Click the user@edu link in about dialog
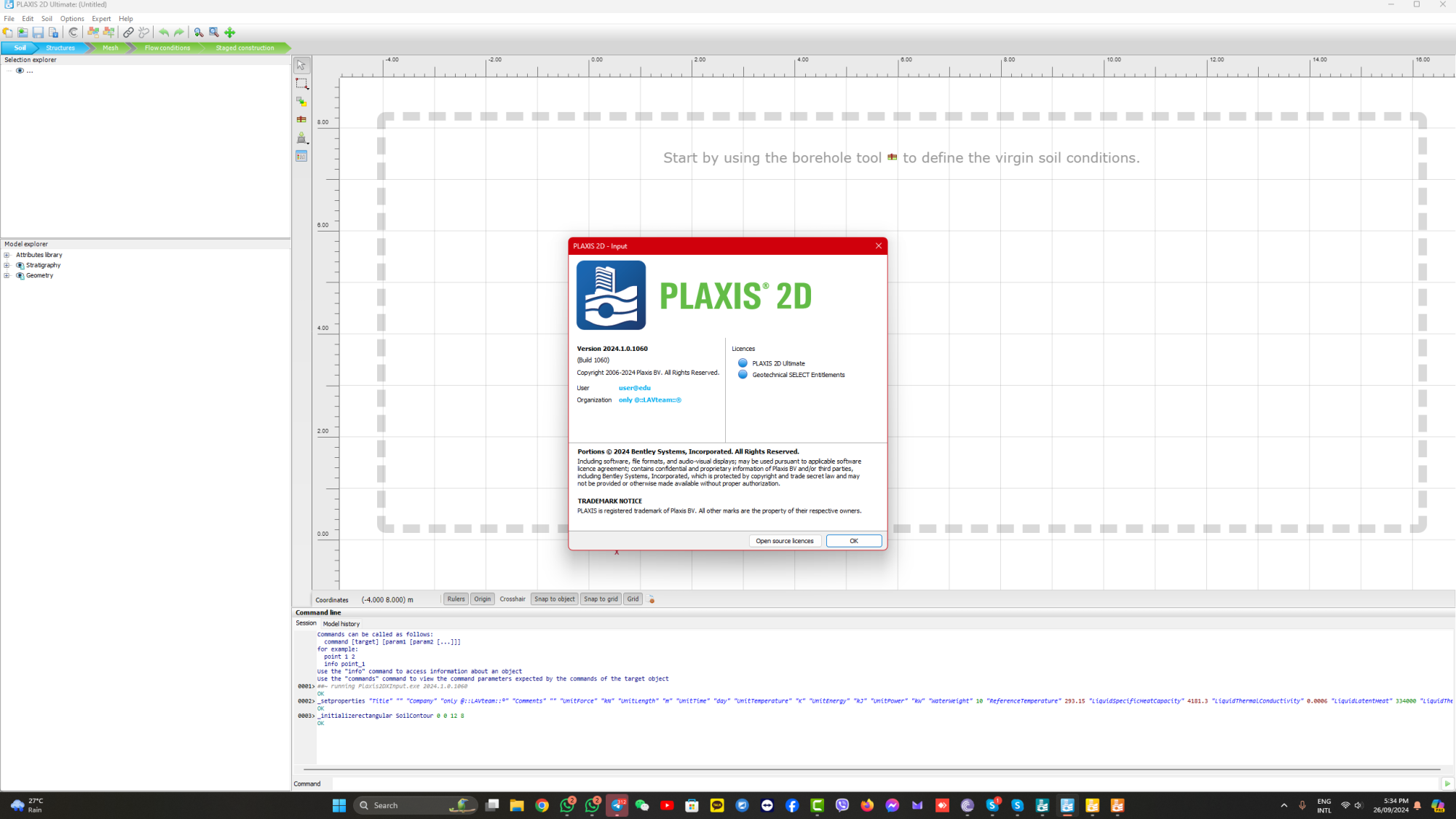Screen dimensions: 1456x819 (x=634, y=387)
